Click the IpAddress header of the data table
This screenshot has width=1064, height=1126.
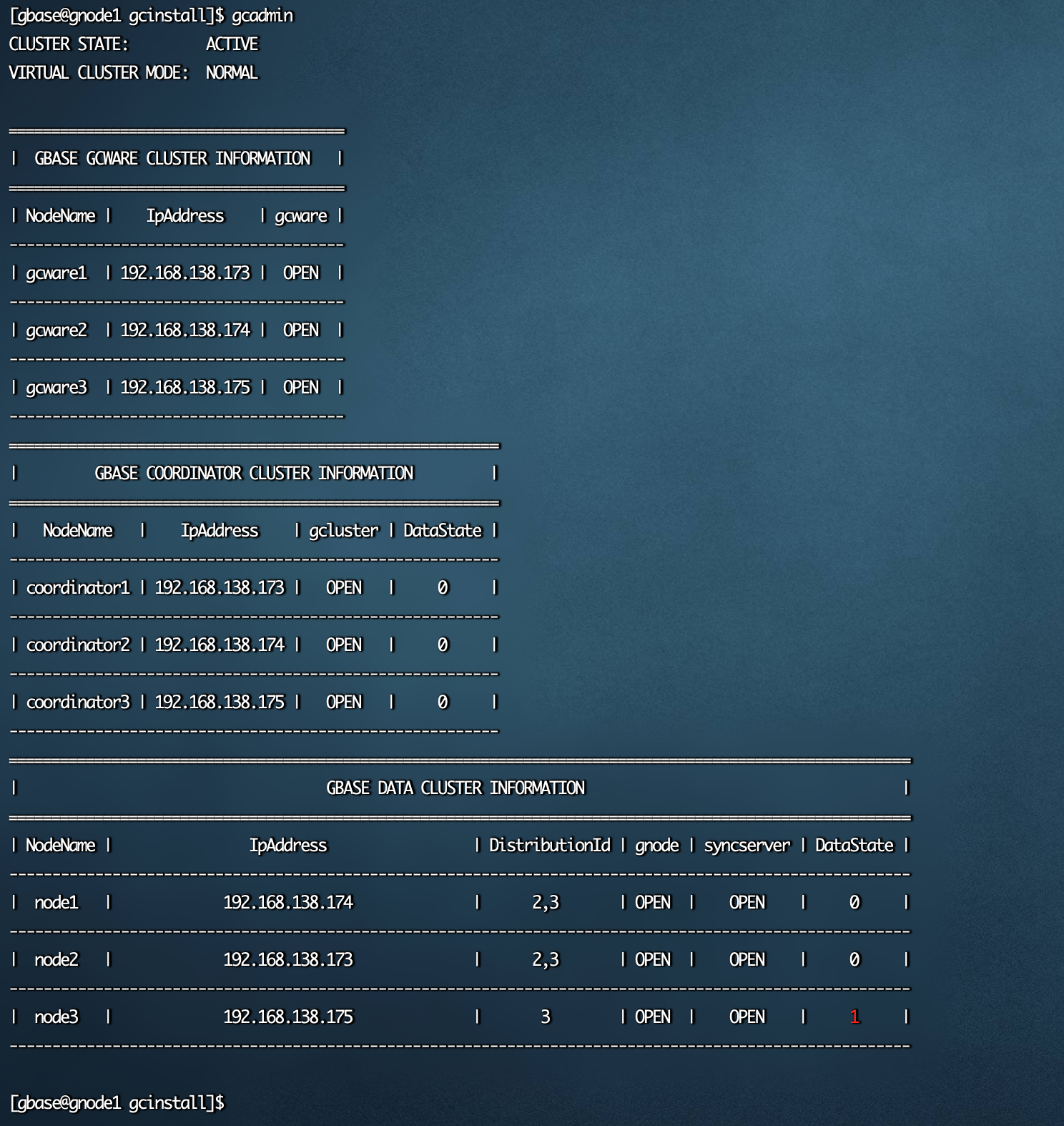click(x=288, y=846)
